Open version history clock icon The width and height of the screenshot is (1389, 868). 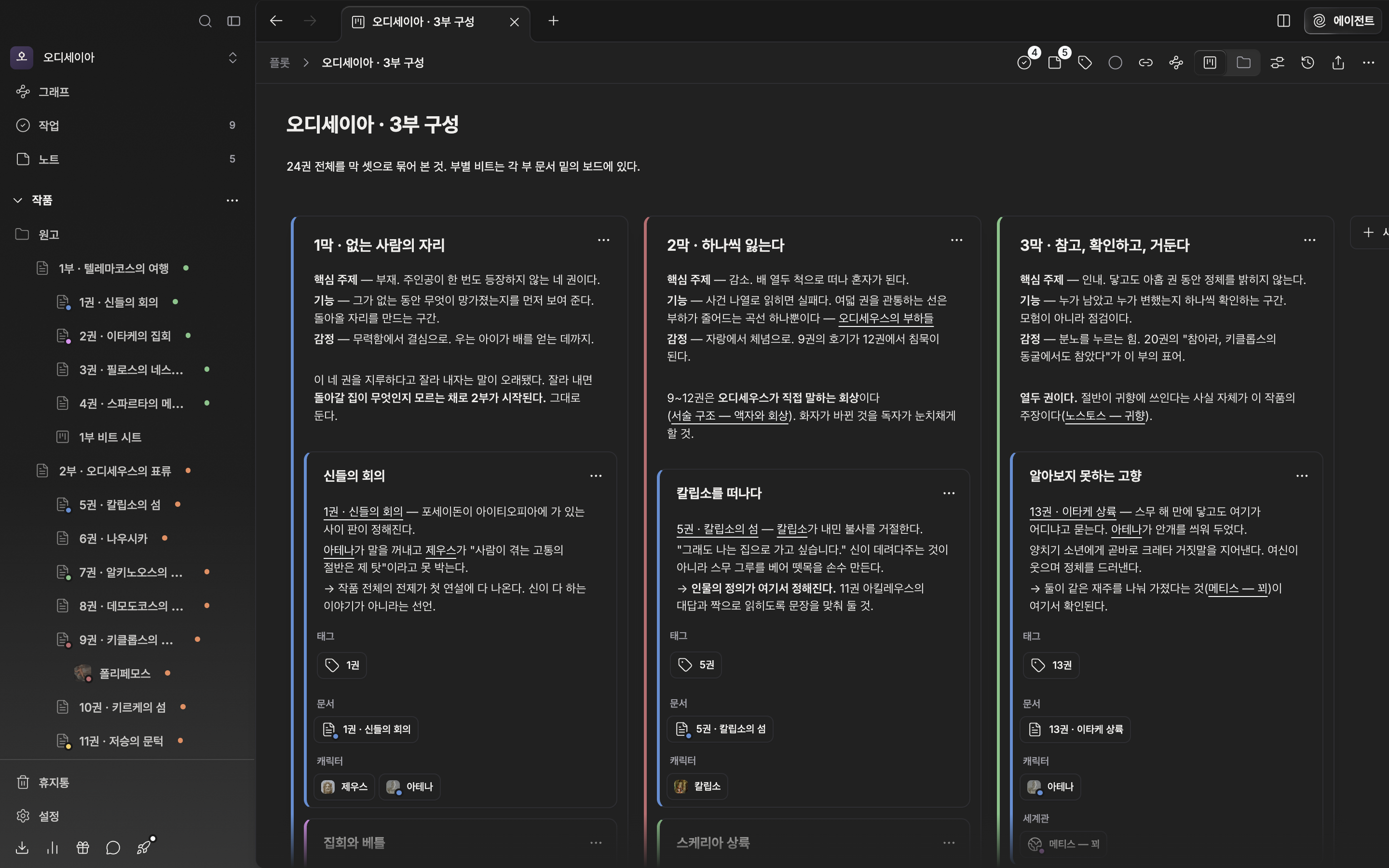(x=1307, y=62)
